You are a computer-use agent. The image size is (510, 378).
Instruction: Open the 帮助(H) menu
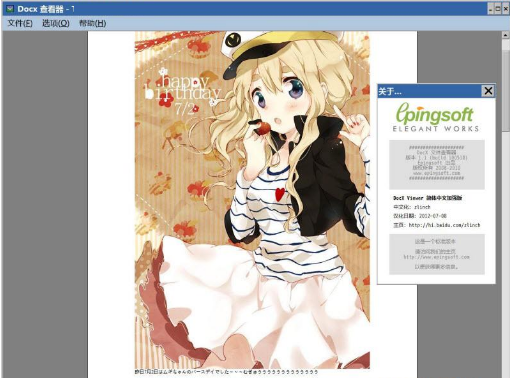[92, 23]
